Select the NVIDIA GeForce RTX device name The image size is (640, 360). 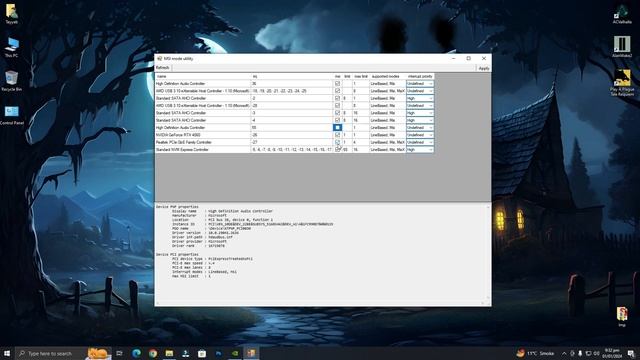click(178, 135)
